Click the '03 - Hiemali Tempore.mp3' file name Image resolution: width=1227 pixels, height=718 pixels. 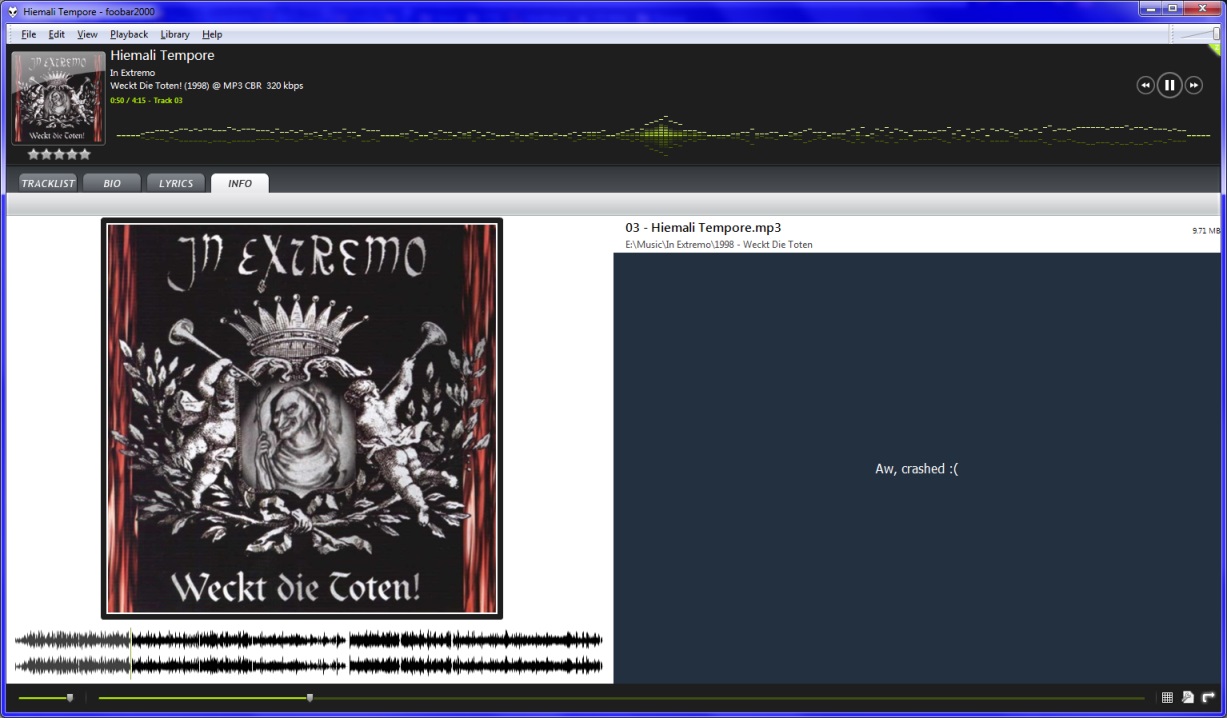[x=703, y=228]
